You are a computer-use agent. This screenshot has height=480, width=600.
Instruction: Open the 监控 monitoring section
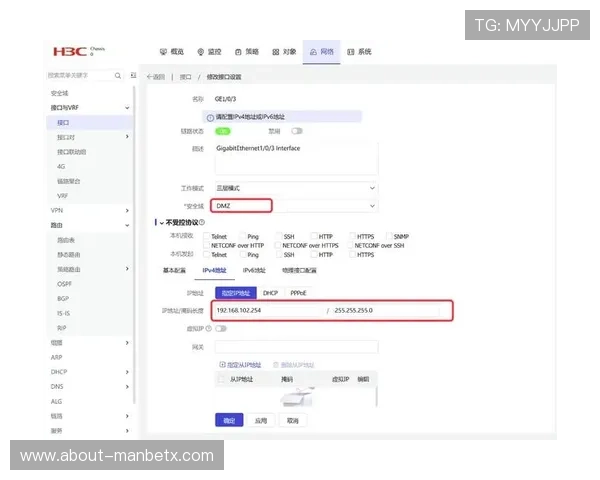pyautogui.click(x=209, y=52)
